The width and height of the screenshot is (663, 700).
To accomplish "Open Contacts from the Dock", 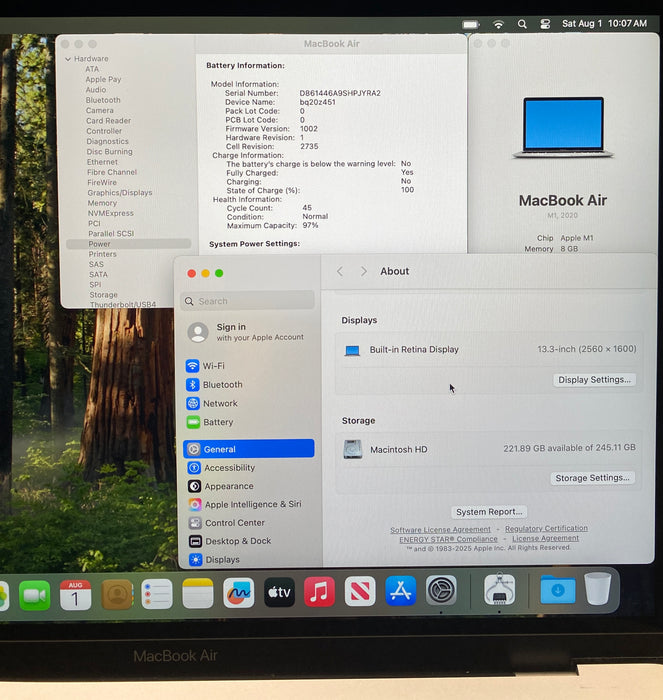I will coord(117,594).
